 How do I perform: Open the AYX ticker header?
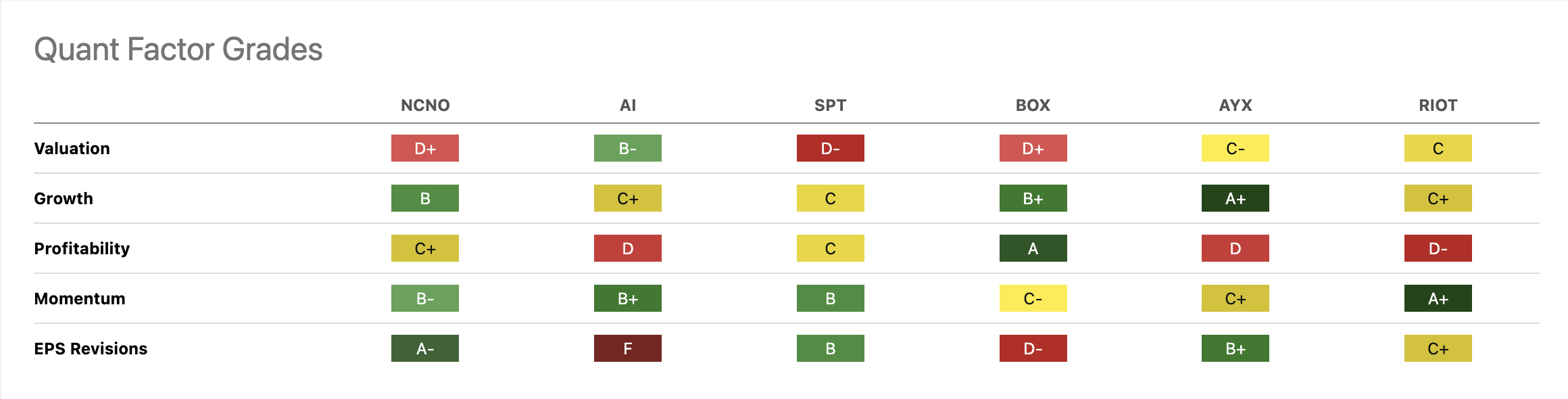tap(1235, 105)
